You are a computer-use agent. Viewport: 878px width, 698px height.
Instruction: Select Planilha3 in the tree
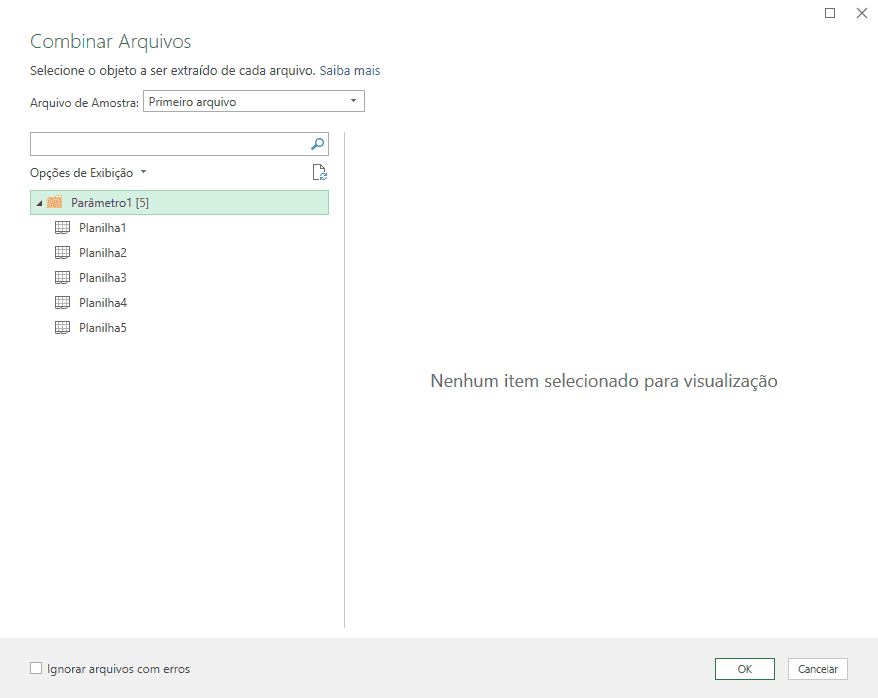[103, 278]
